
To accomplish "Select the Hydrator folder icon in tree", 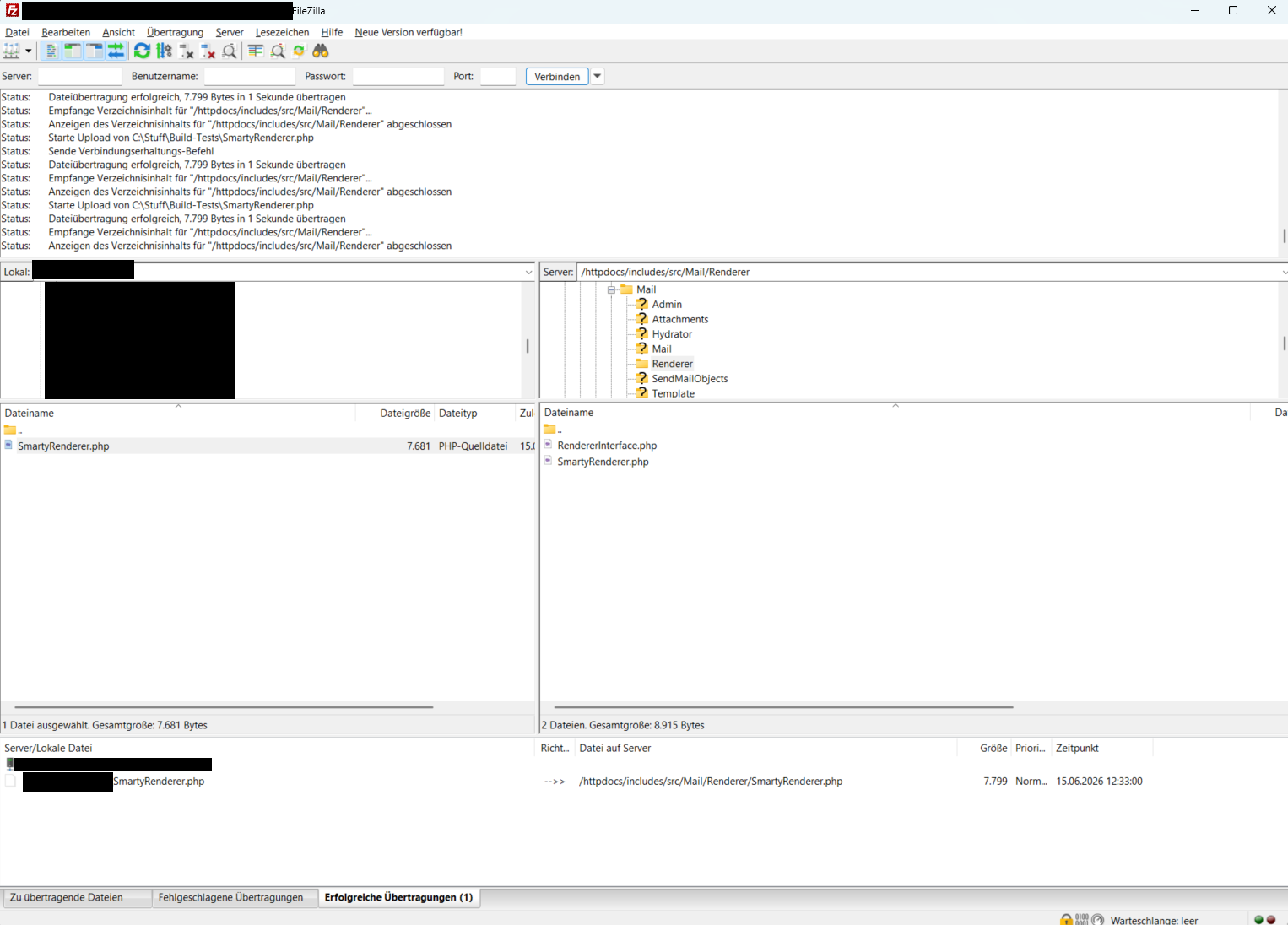I will pos(642,333).
